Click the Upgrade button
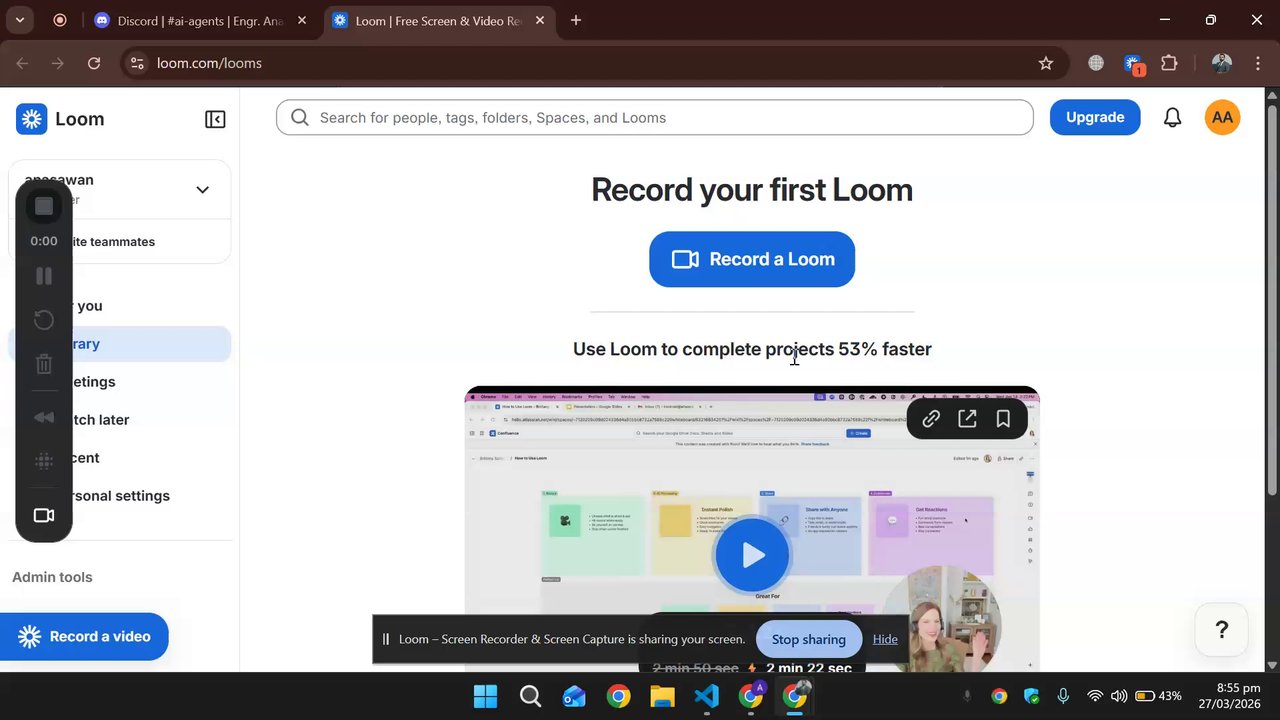 [1095, 117]
